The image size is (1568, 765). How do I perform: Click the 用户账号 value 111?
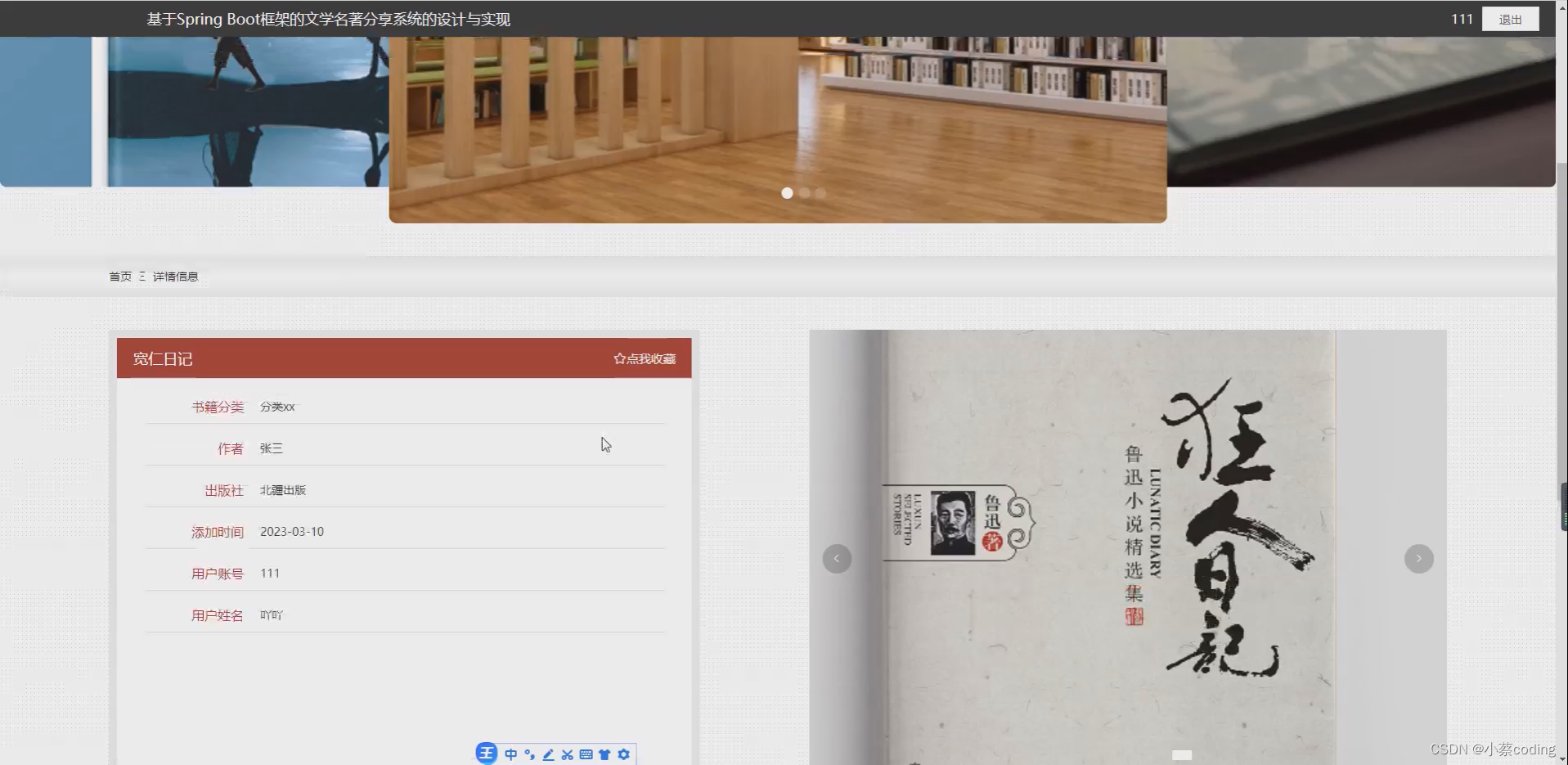click(x=270, y=574)
